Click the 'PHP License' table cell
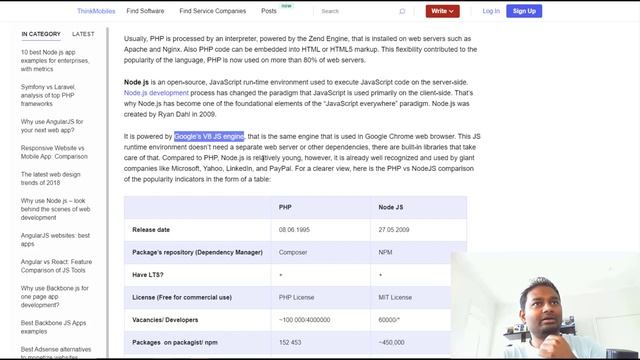 pos(296,297)
